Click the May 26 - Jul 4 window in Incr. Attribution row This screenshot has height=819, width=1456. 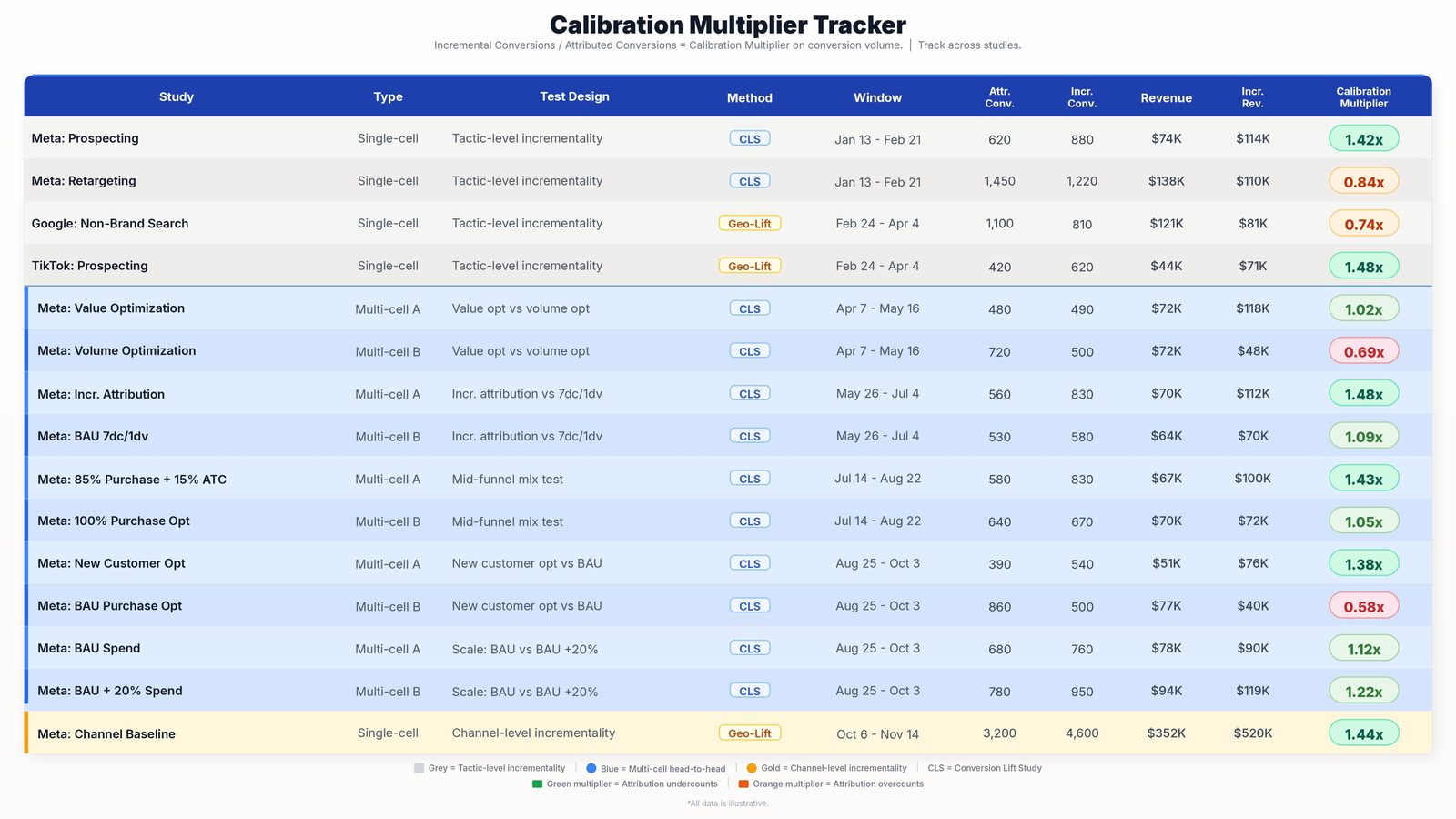click(x=877, y=394)
